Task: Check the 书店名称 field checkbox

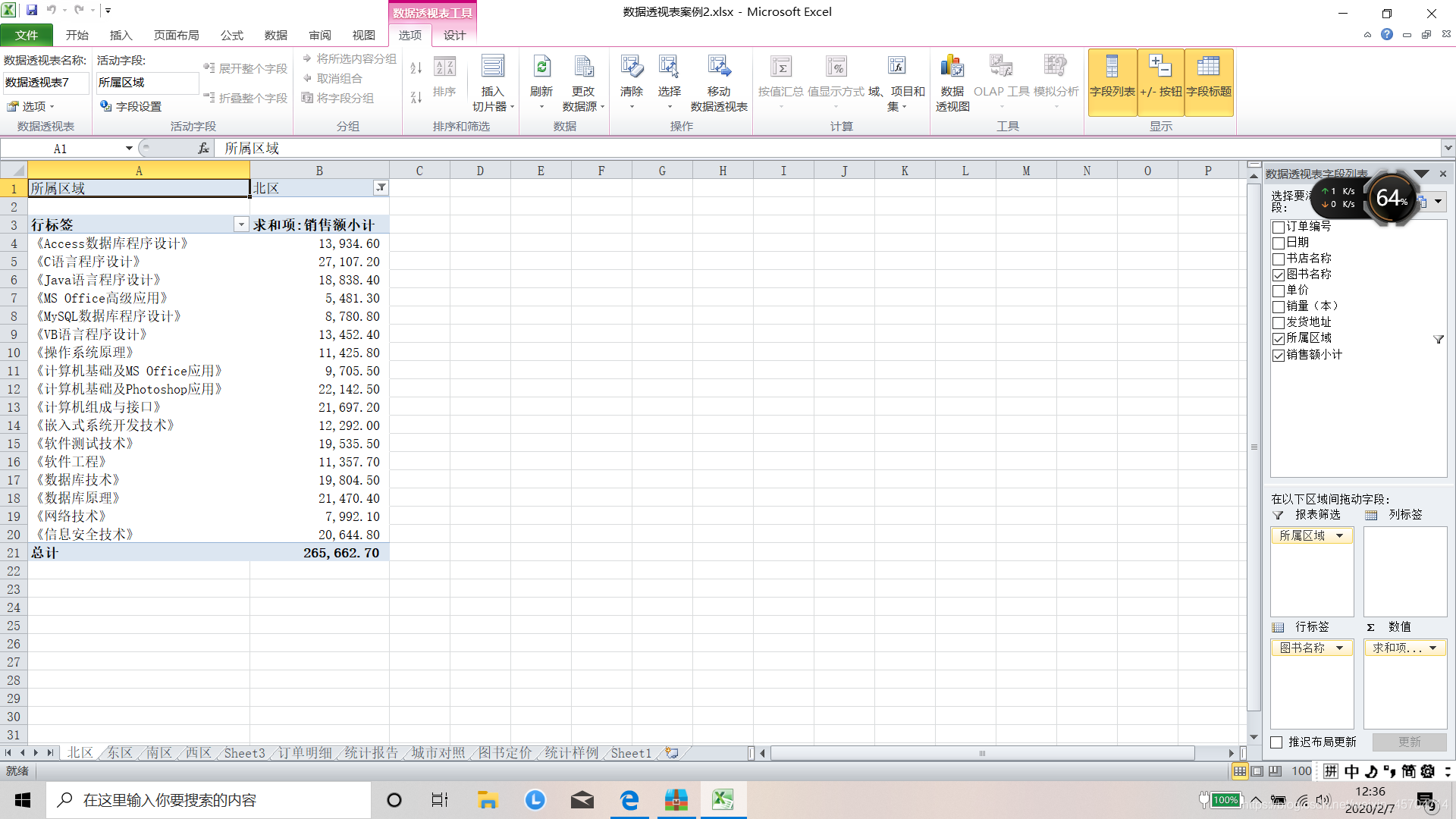Action: 1279,259
